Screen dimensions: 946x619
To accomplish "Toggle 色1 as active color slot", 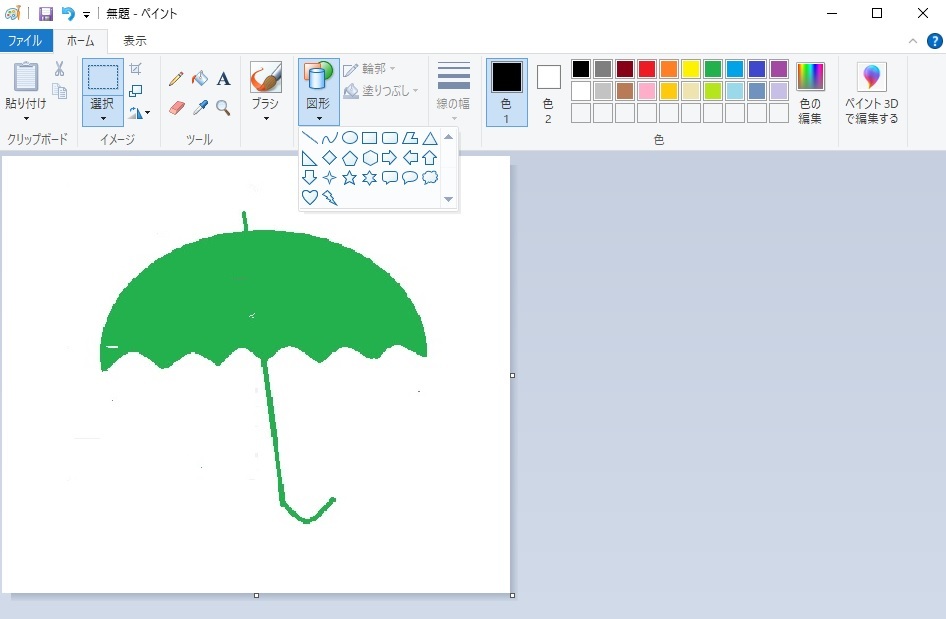I will pyautogui.click(x=506, y=90).
